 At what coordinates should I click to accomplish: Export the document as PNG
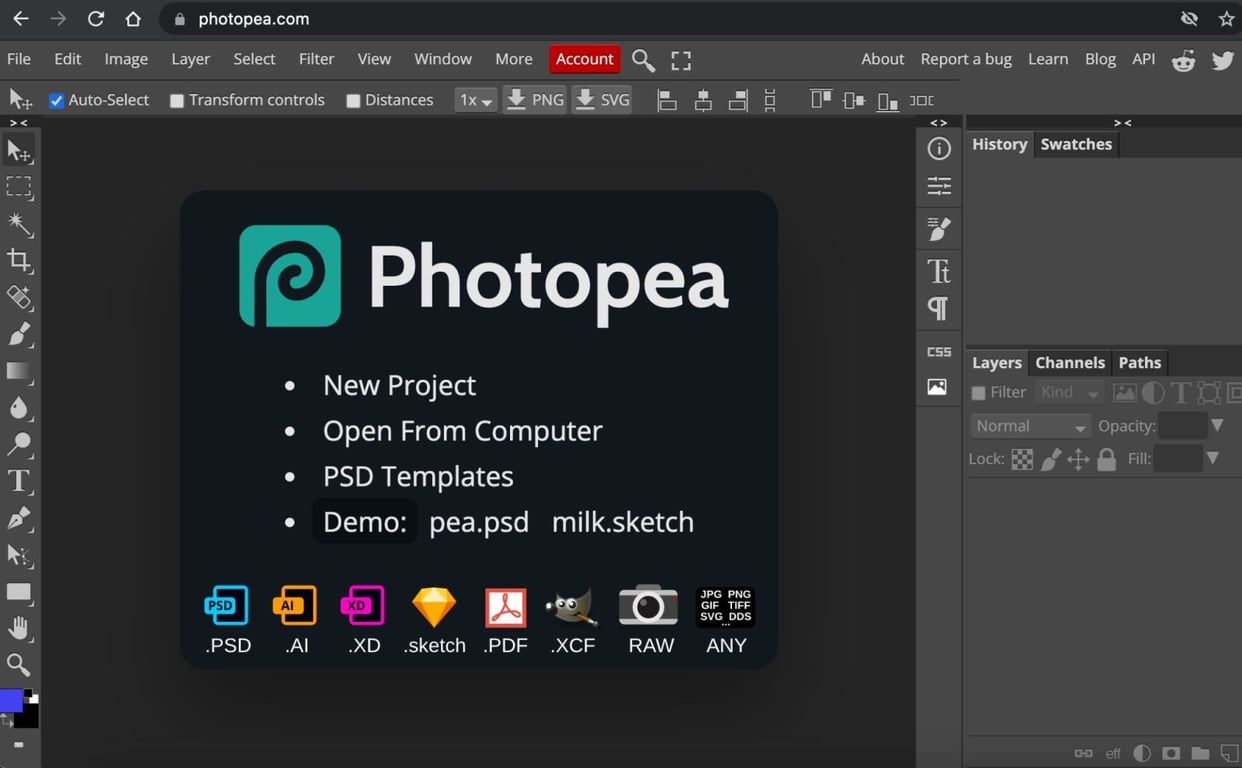click(x=534, y=99)
